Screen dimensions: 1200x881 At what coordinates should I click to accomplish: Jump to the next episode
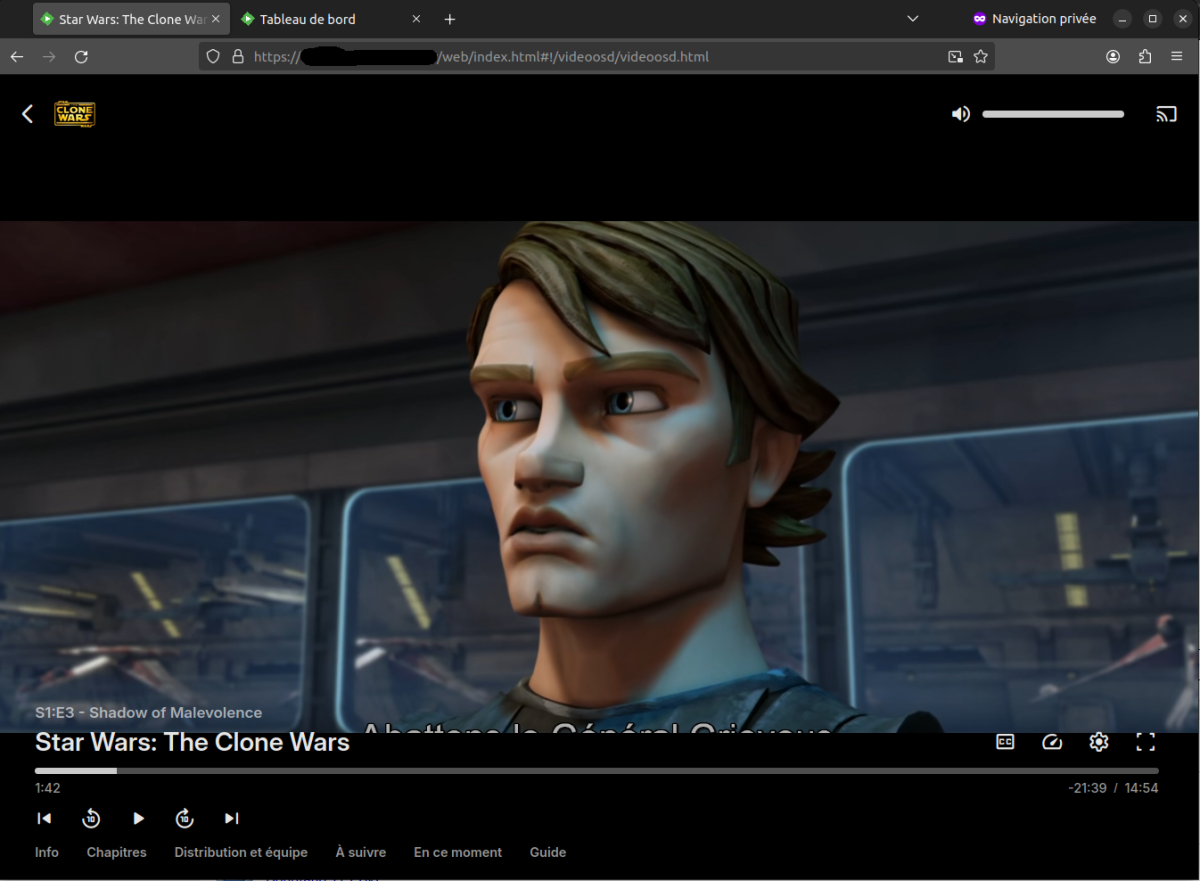pyautogui.click(x=231, y=818)
